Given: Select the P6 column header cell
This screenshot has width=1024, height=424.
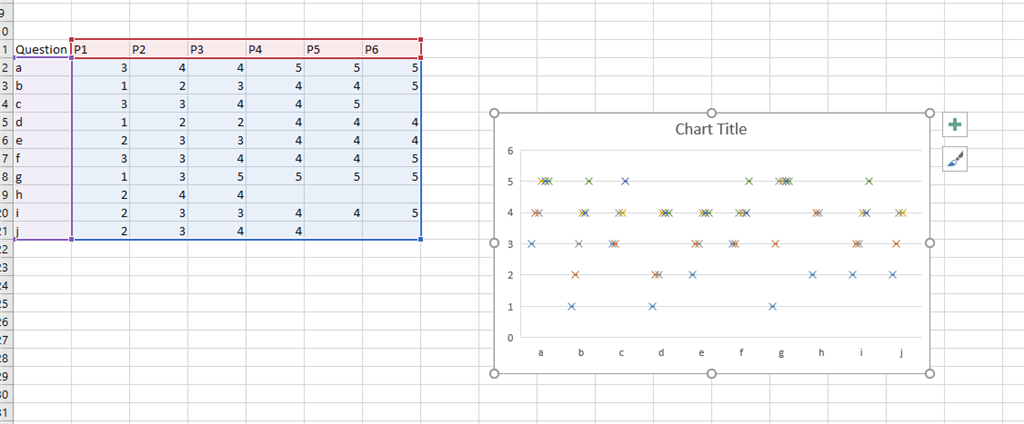Looking at the screenshot, I should click(x=392, y=49).
